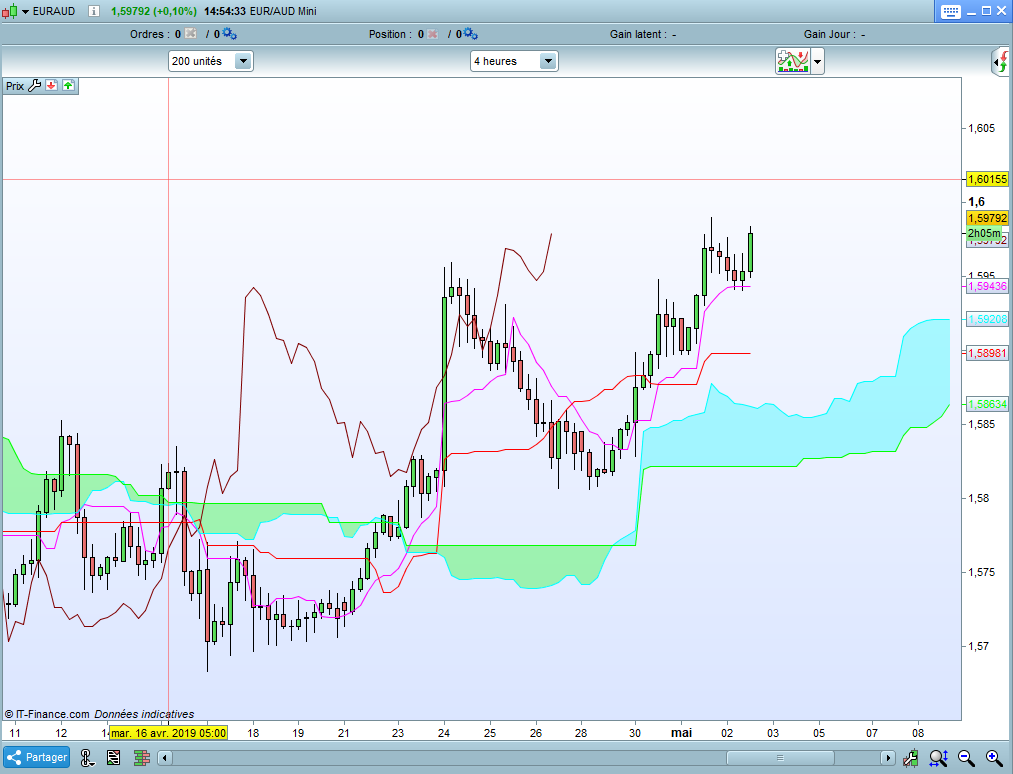Open the virtual keyboard icon
The image size is (1013, 774).
950,11
